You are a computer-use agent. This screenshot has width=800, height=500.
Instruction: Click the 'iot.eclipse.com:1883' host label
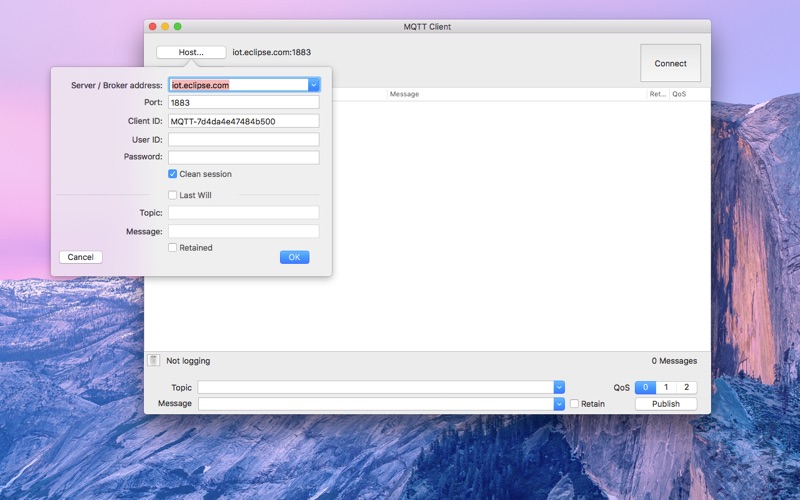coord(271,52)
